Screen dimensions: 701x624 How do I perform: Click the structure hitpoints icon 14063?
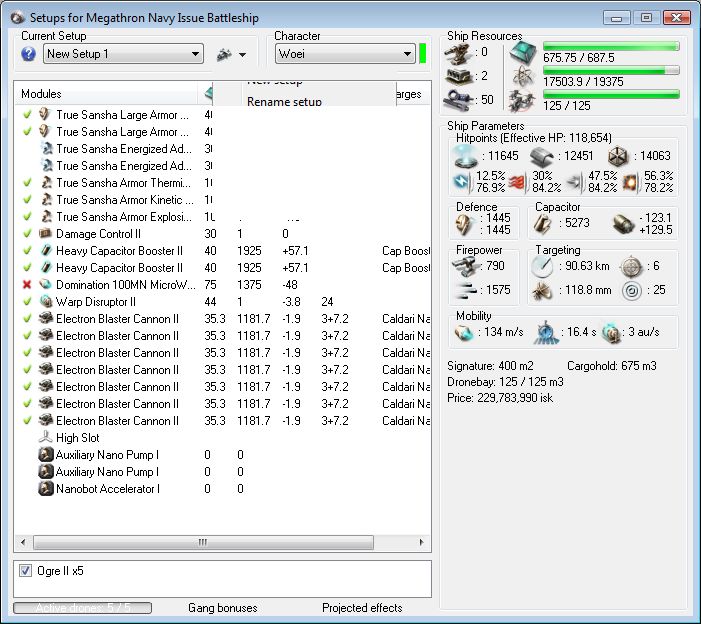coord(618,156)
